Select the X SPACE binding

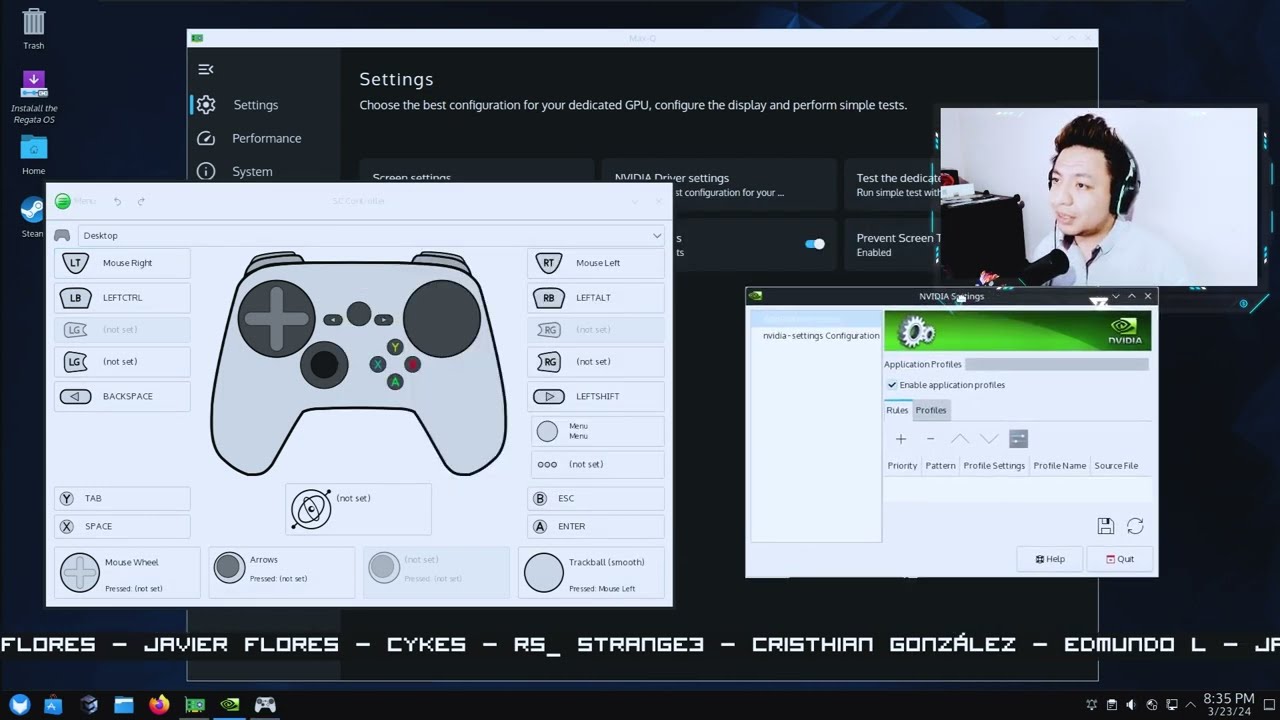[122, 526]
